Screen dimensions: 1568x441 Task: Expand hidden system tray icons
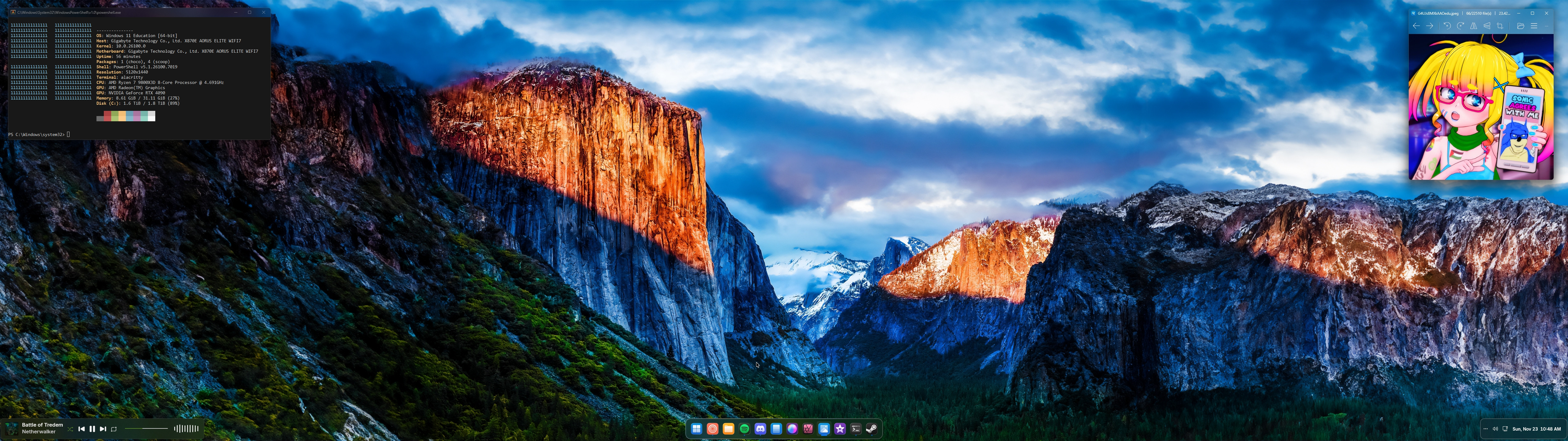[x=1485, y=429]
